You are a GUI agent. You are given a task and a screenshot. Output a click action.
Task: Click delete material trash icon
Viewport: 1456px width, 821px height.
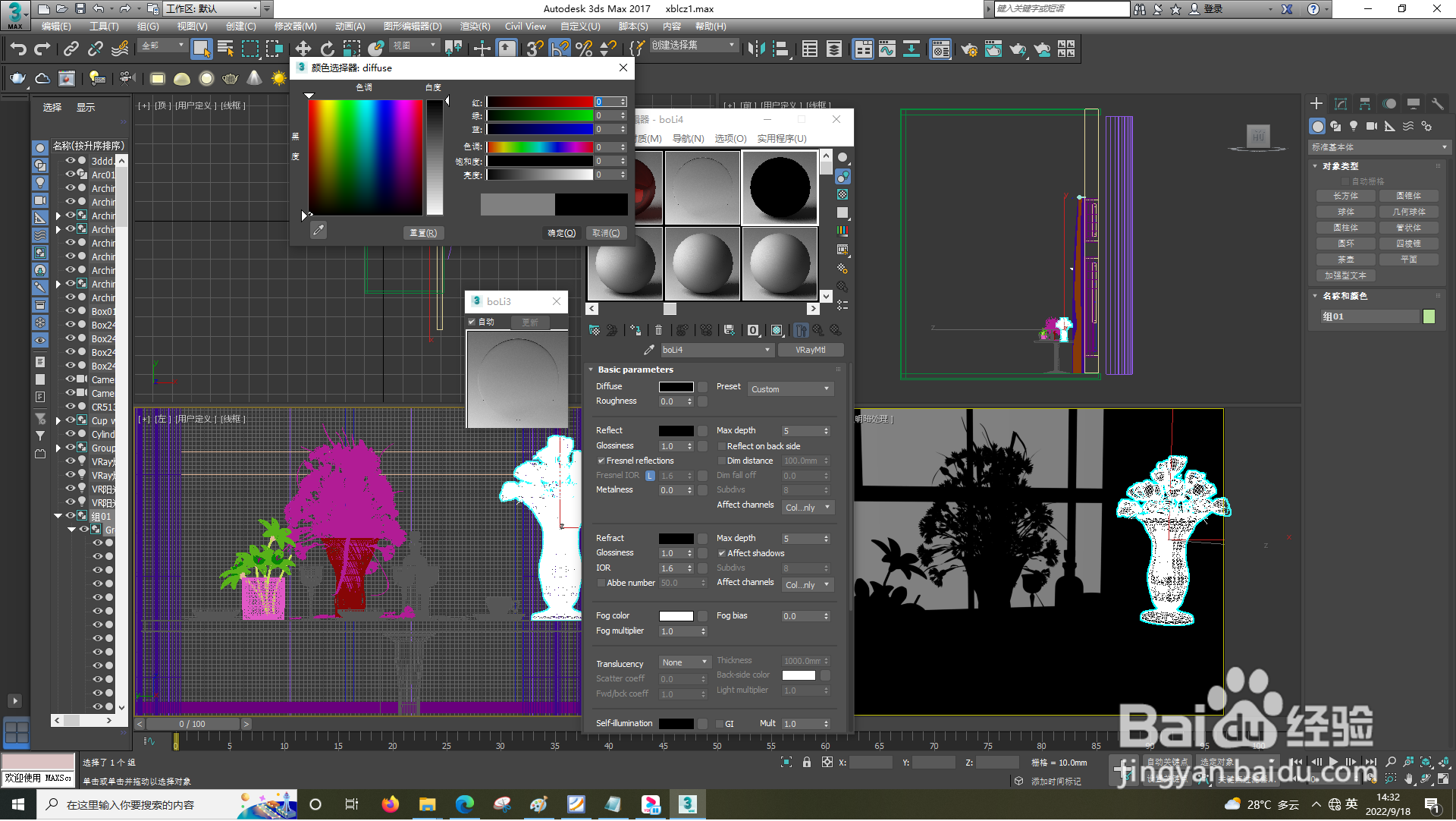[658, 330]
